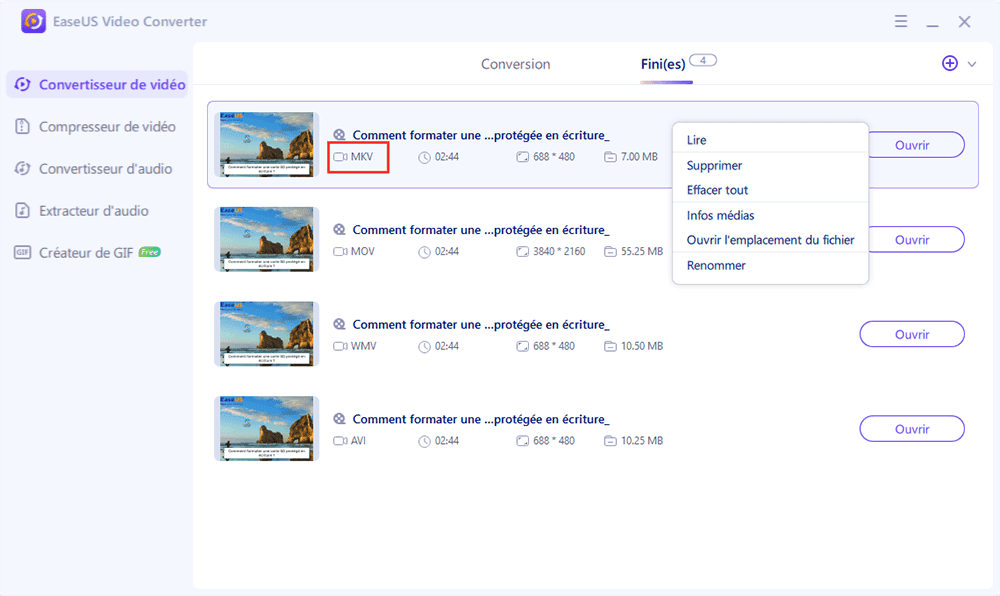Choose Renommer from the context menu
The image size is (1000, 596).
(x=716, y=266)
